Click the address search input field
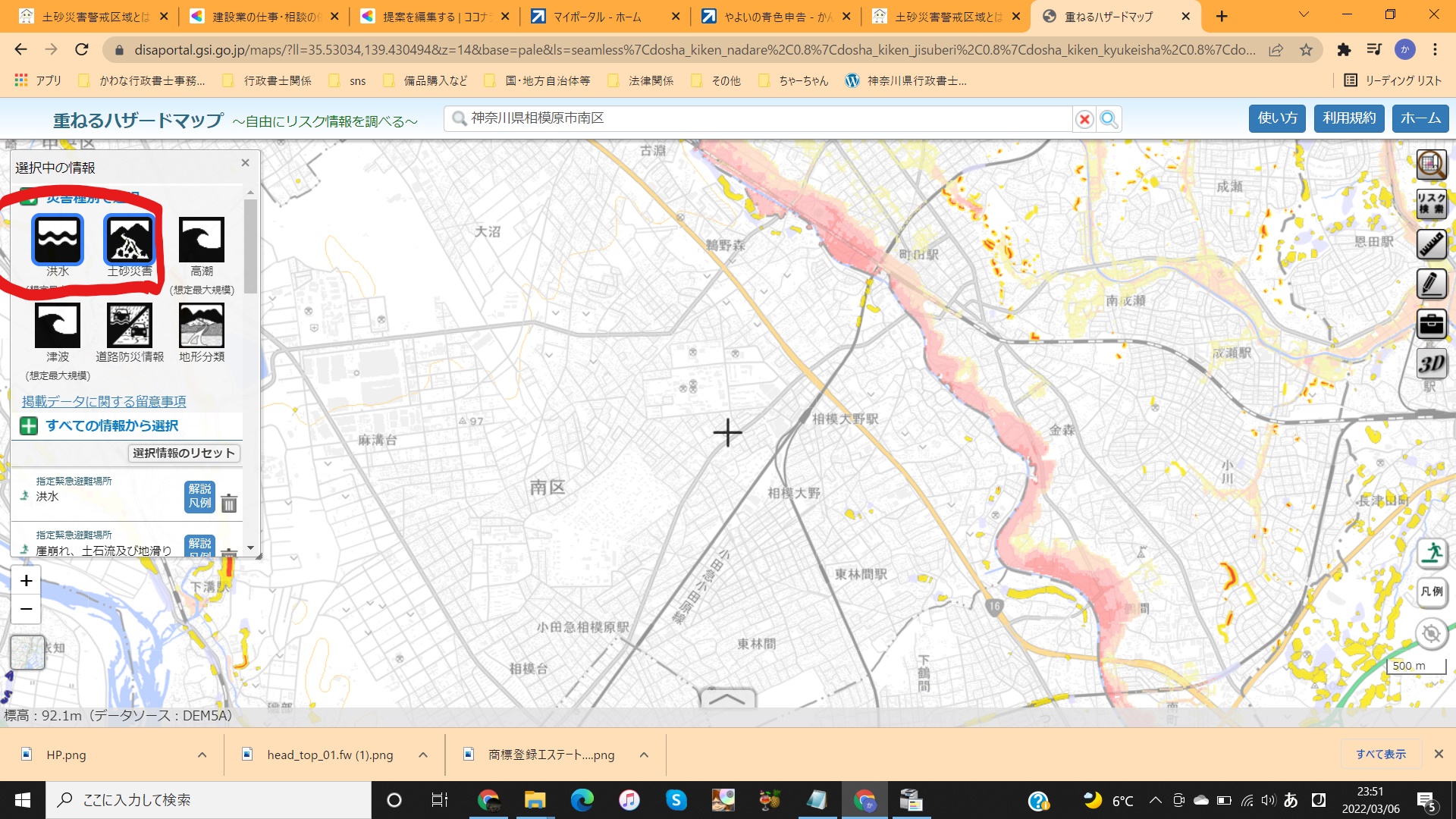This screenshot has height=819, width=1456. click(x=758, y=119)
